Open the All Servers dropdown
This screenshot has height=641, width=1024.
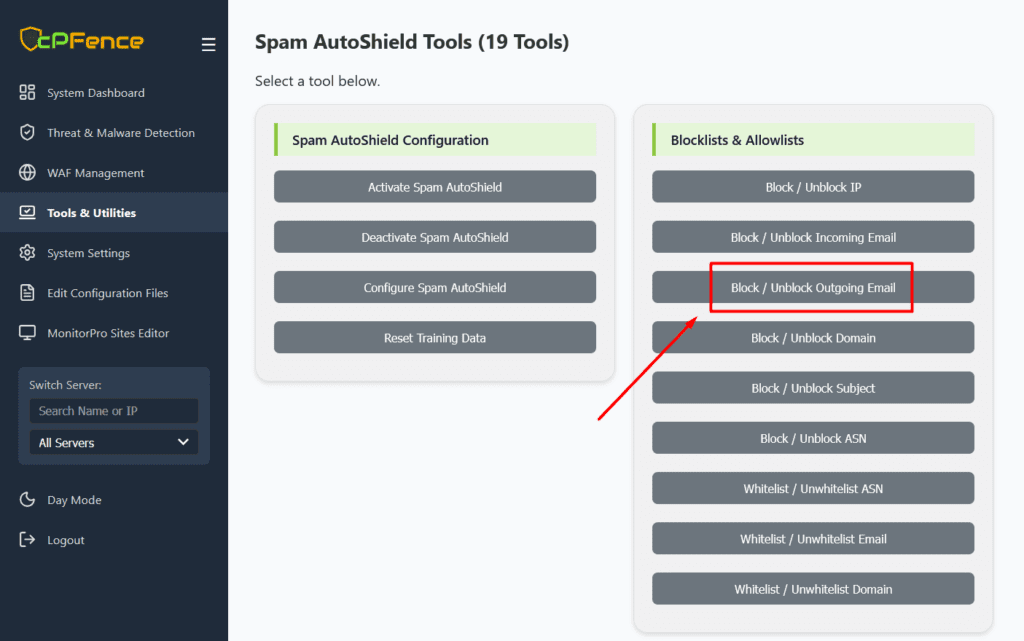pyautogui.click(x=113, y=442)
